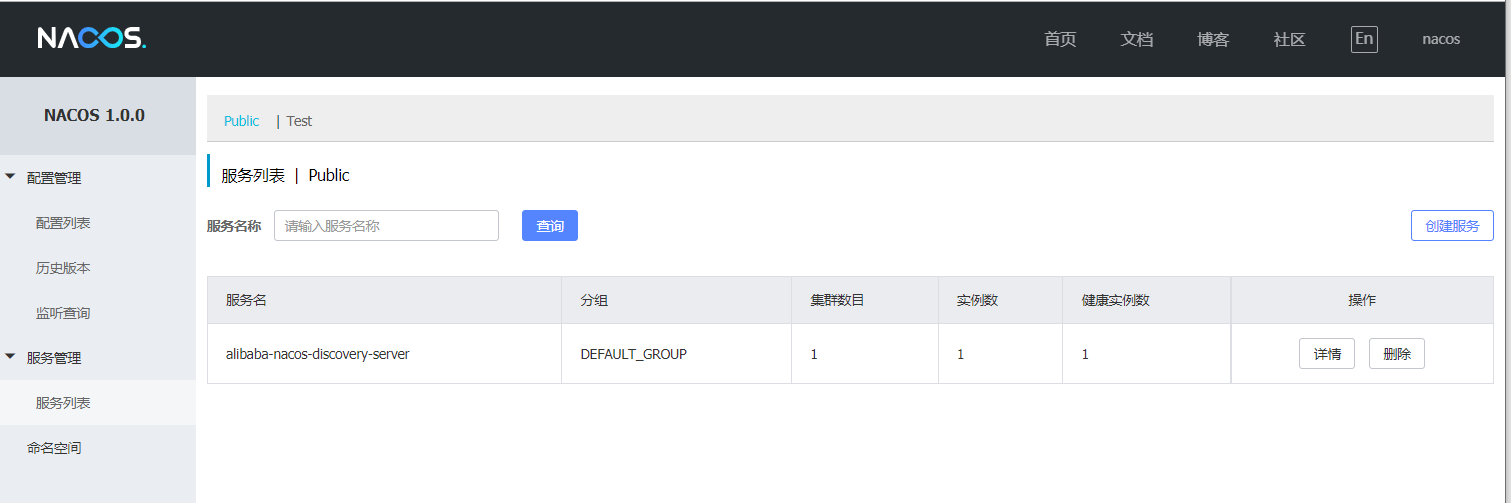The height and width of the screenshot is (503, 1511).
Task: Open 文档 in top navigation
Action: click(1137, 40)
